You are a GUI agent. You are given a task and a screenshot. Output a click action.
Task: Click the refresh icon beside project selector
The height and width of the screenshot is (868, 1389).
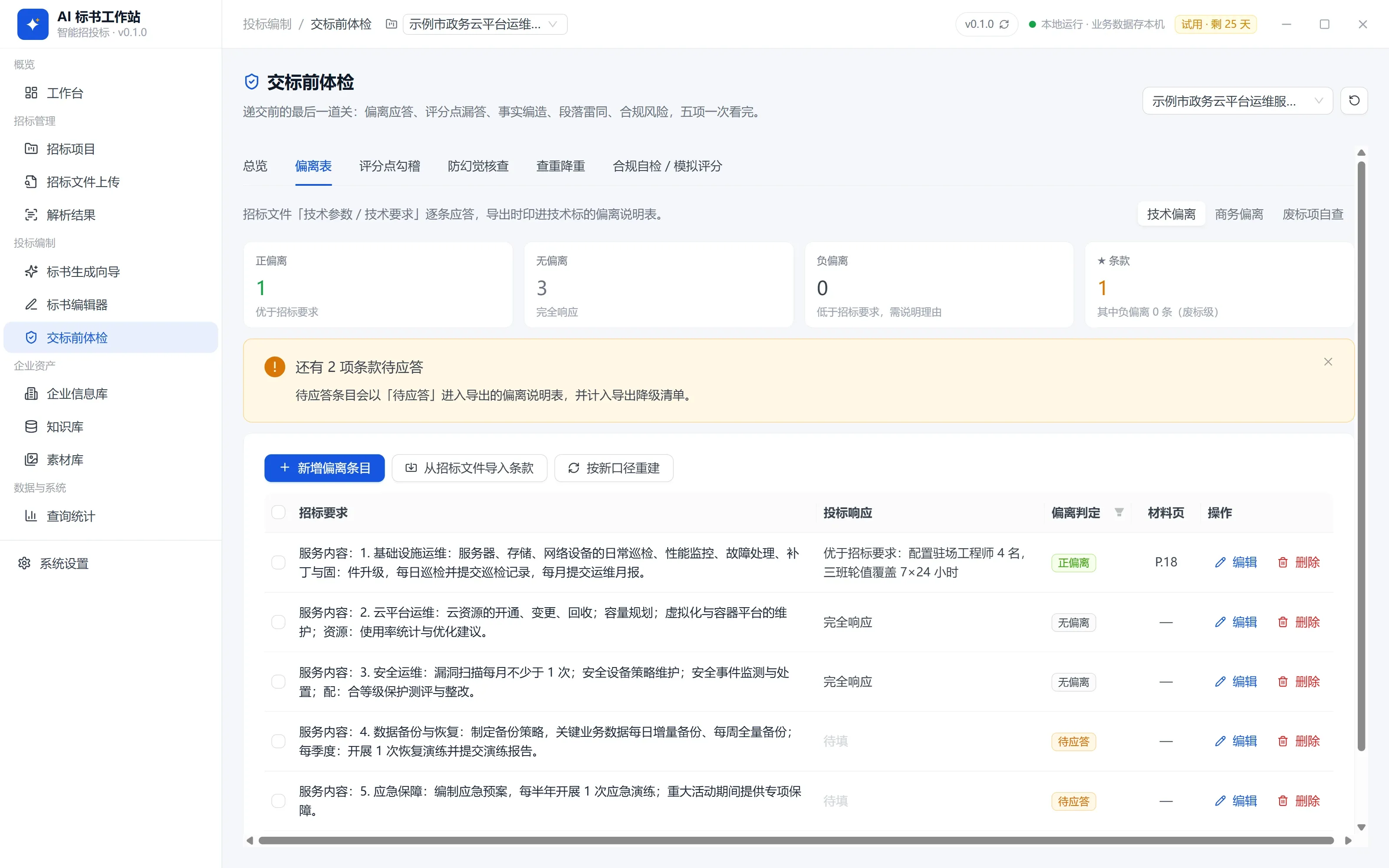1354,100
